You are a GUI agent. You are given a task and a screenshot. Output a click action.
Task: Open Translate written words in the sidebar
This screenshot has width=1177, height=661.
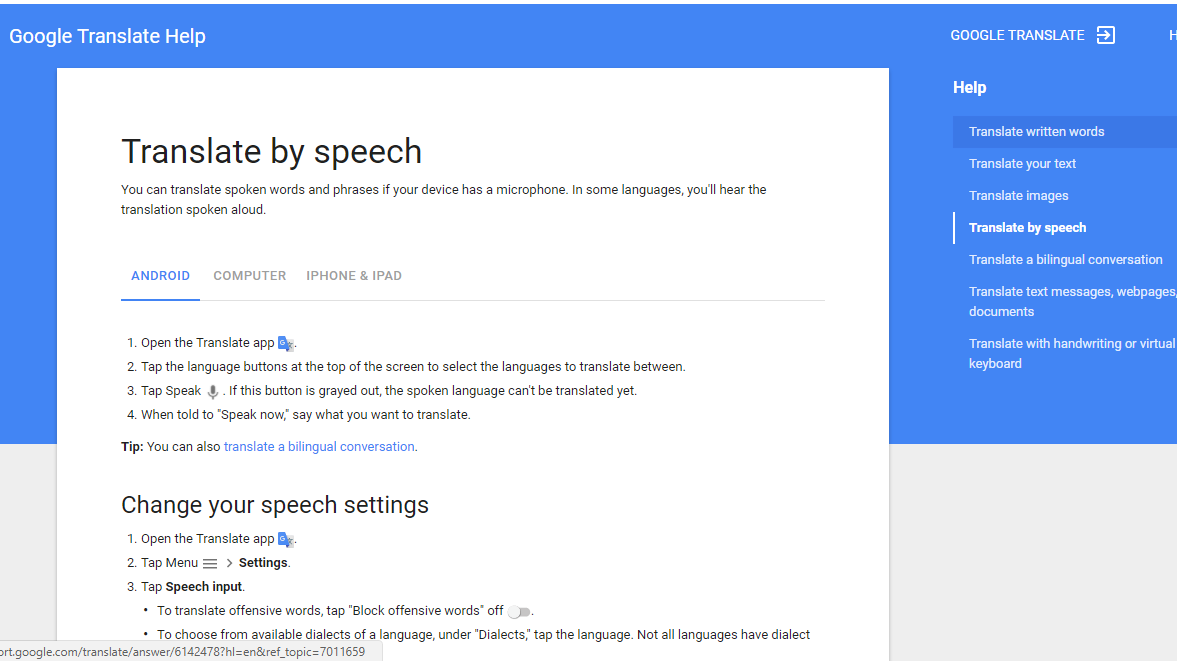click(x=1036, y=131)
